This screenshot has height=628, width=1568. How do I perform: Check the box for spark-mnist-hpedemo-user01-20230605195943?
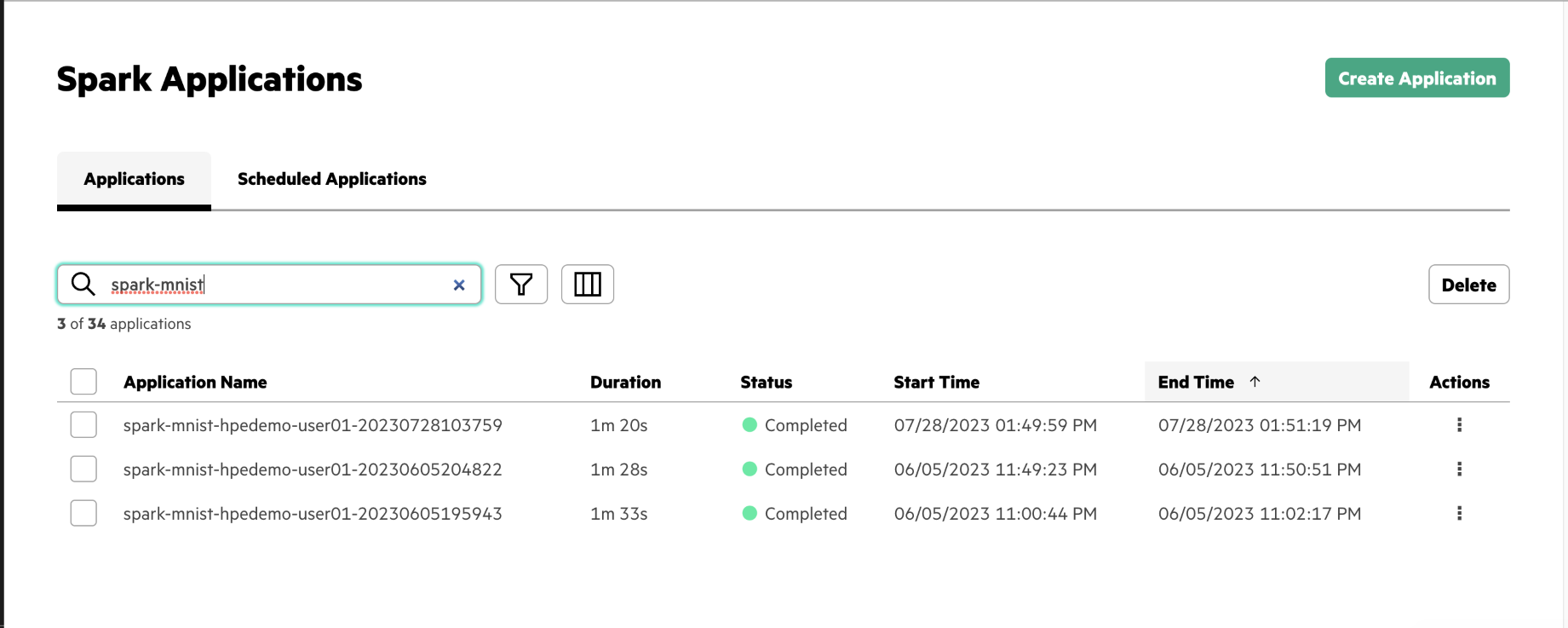pyautogui.click(x=83, y=513)
